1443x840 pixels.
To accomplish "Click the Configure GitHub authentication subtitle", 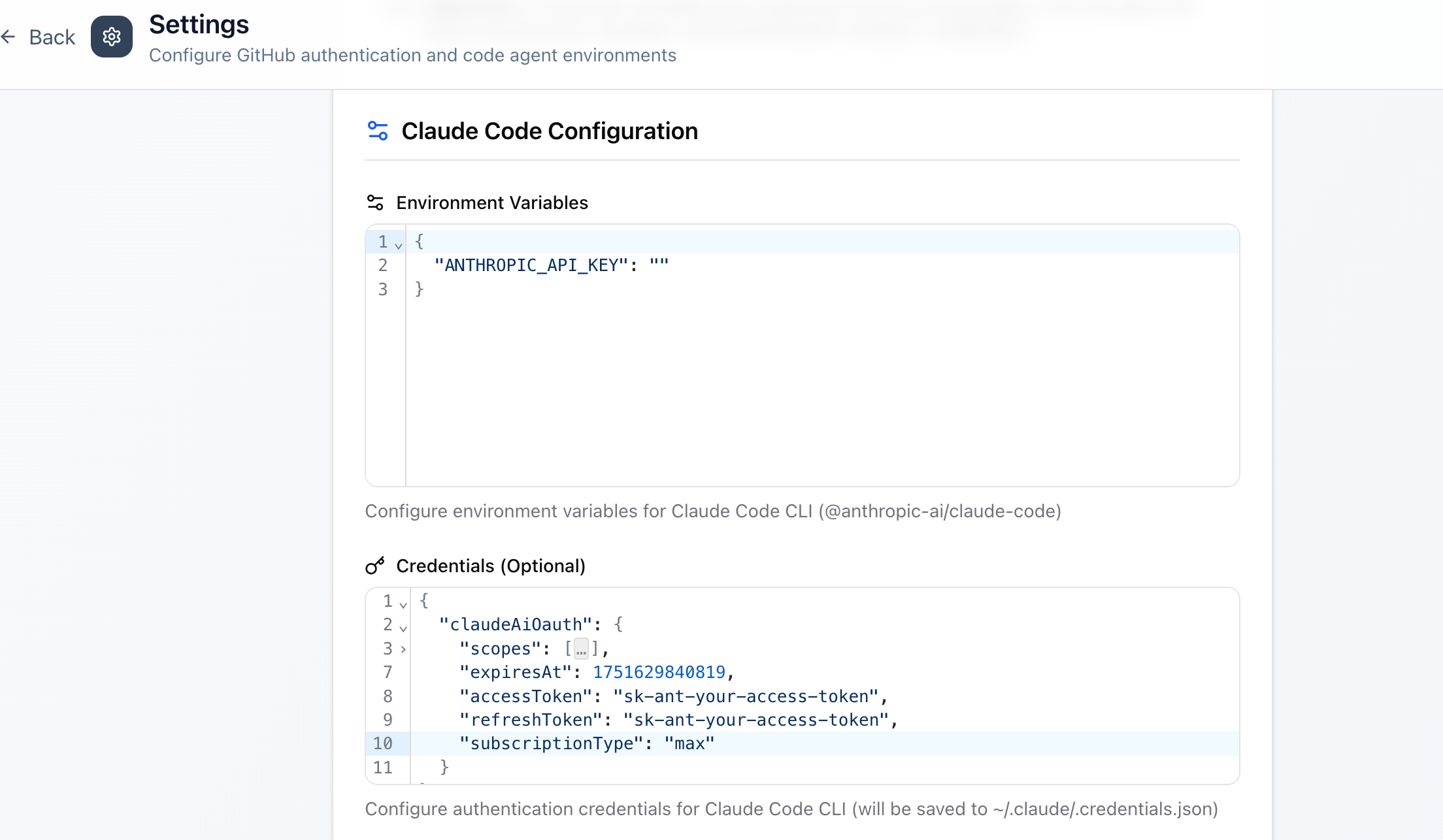I will (x=412, y=55).
